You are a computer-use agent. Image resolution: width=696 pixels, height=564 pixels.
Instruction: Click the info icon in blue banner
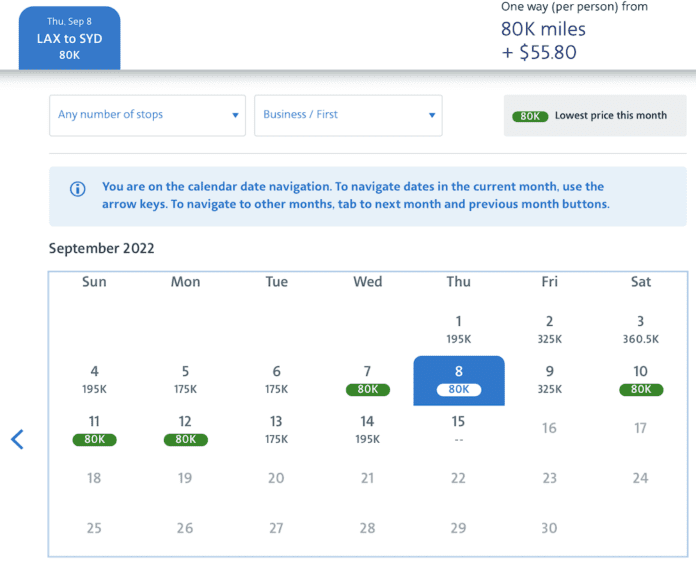click(x=77, y=189)
